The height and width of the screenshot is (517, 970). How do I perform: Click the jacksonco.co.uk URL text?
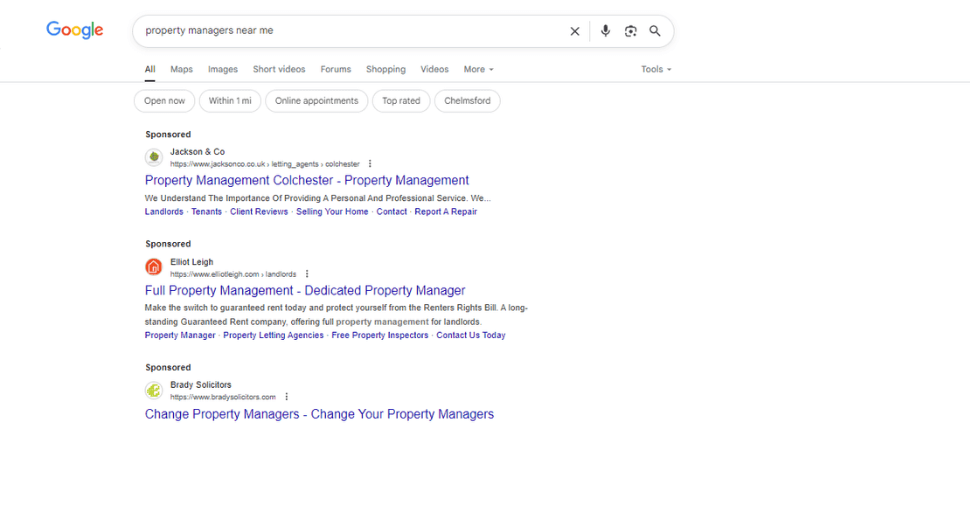coord(265,164)
